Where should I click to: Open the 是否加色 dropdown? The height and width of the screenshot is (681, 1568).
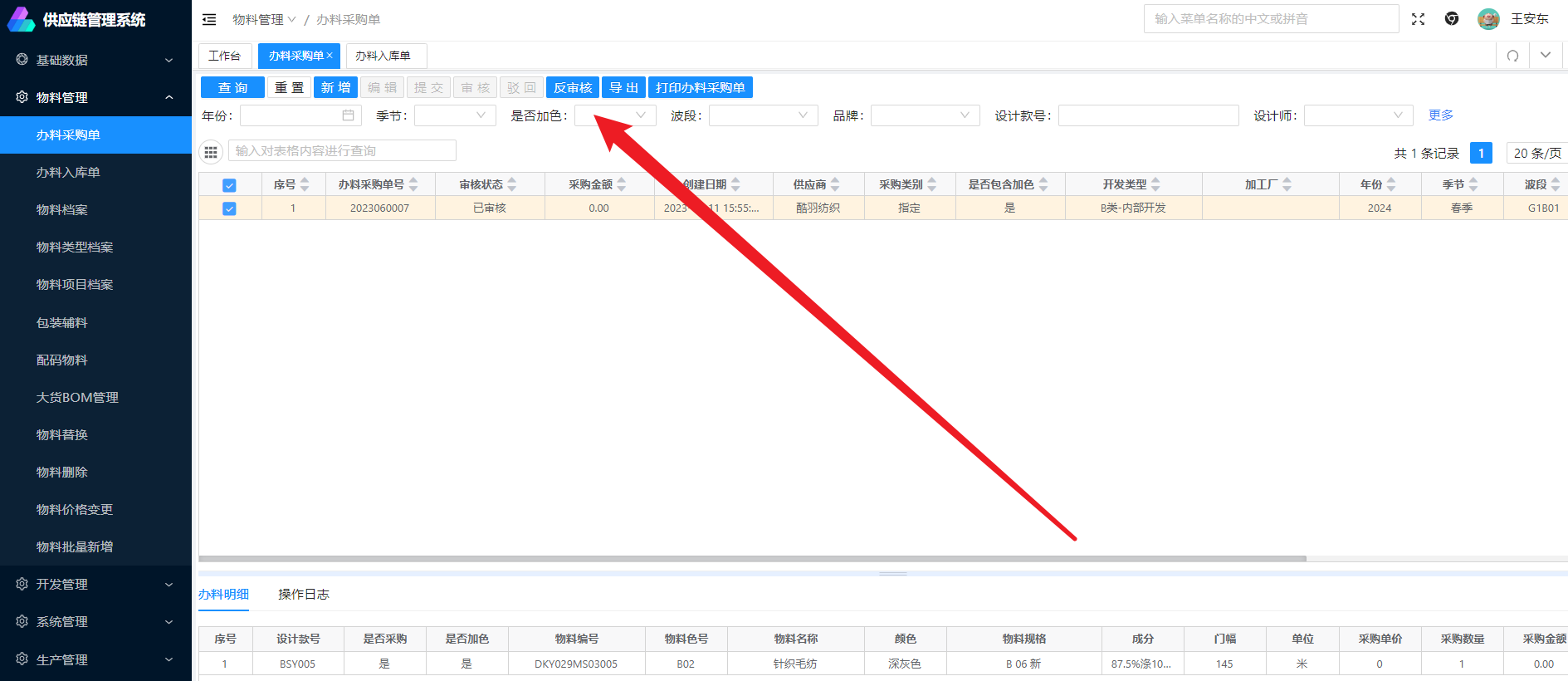click(x=615, y=115)
